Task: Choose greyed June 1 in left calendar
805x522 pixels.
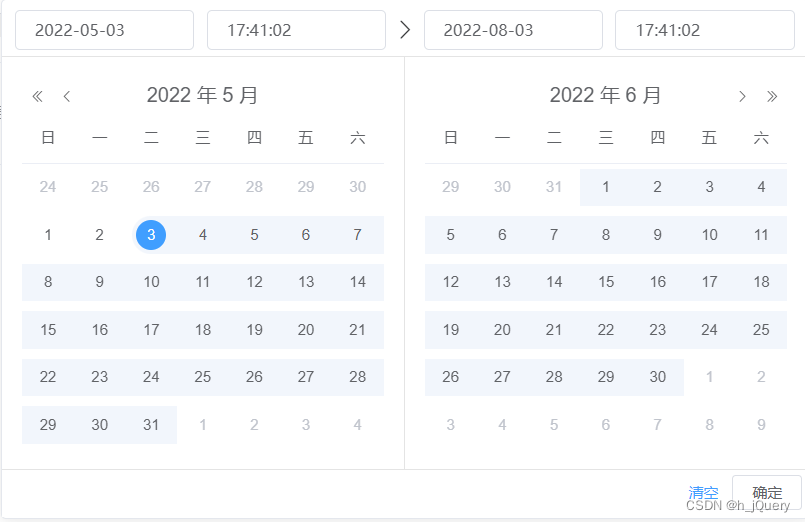Action: coord(203,425)
